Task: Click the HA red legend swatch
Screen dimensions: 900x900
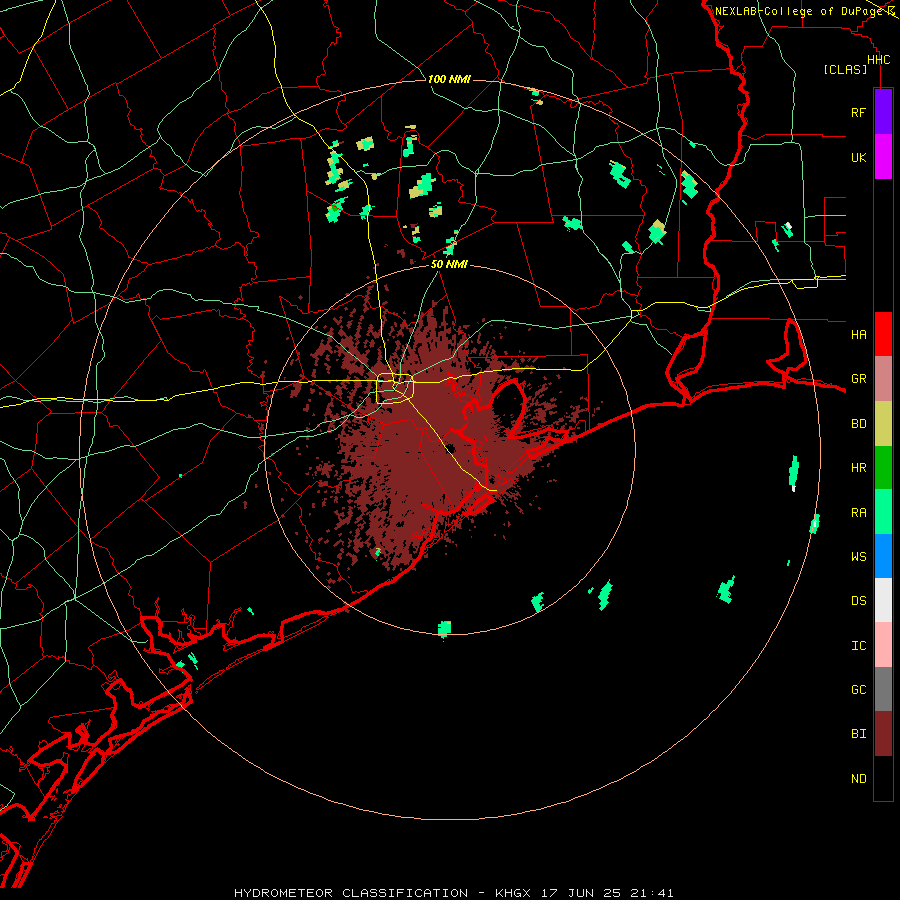Action: (883, 334)
